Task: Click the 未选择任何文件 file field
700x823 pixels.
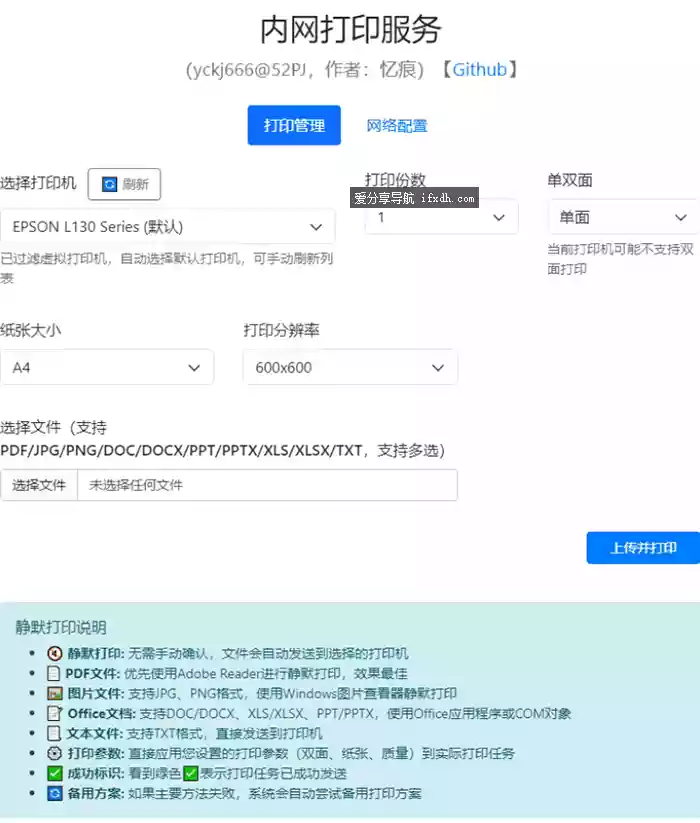Action: point(268,485)
